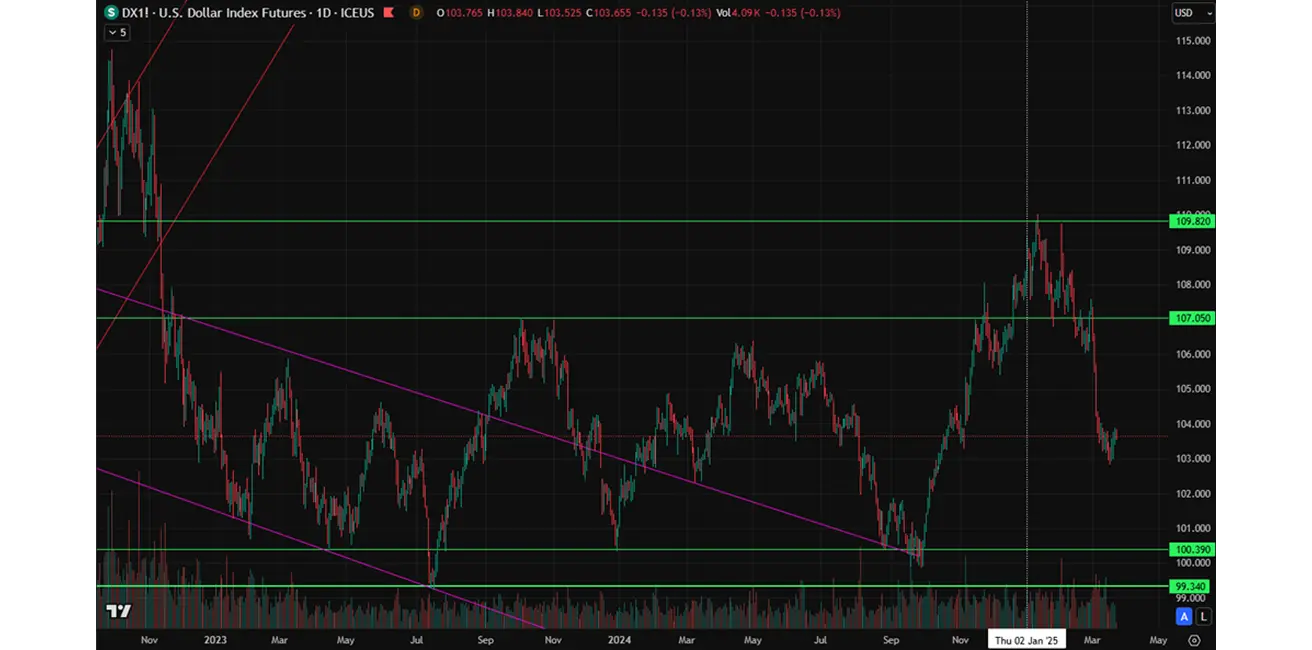Click the 106.000 price axis label
Viewport: 1312px width, 650px height.
click(x=1192, y=354)
